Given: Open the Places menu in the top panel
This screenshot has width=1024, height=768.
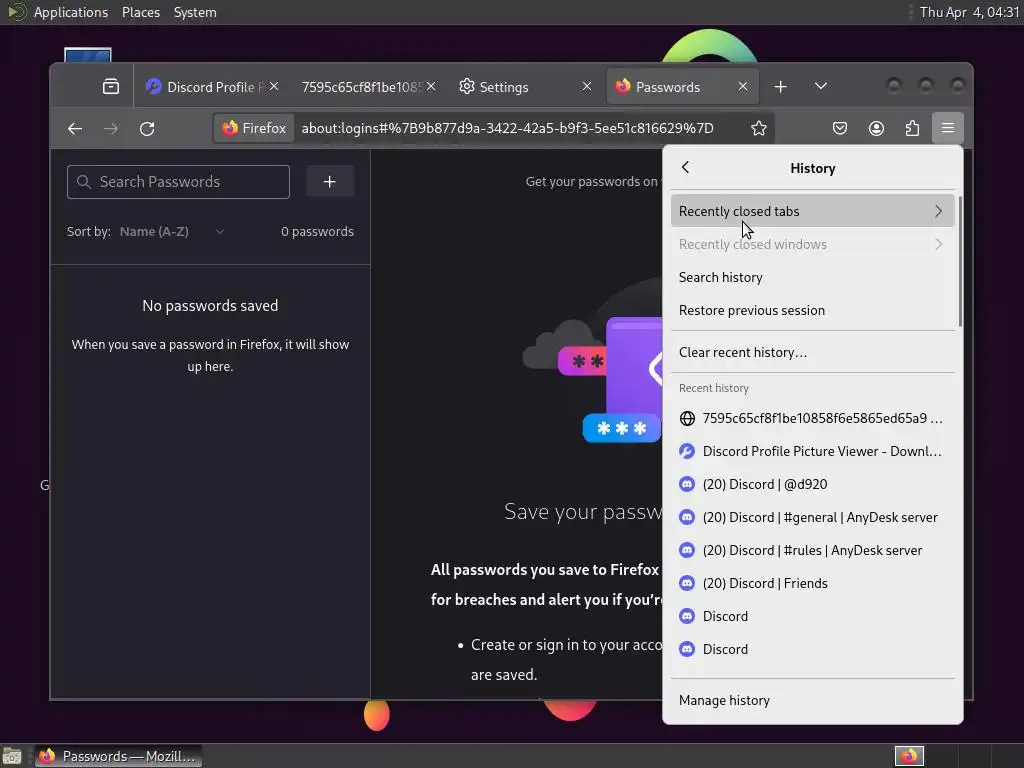Looking at the screenshot, I should [141, 12].
